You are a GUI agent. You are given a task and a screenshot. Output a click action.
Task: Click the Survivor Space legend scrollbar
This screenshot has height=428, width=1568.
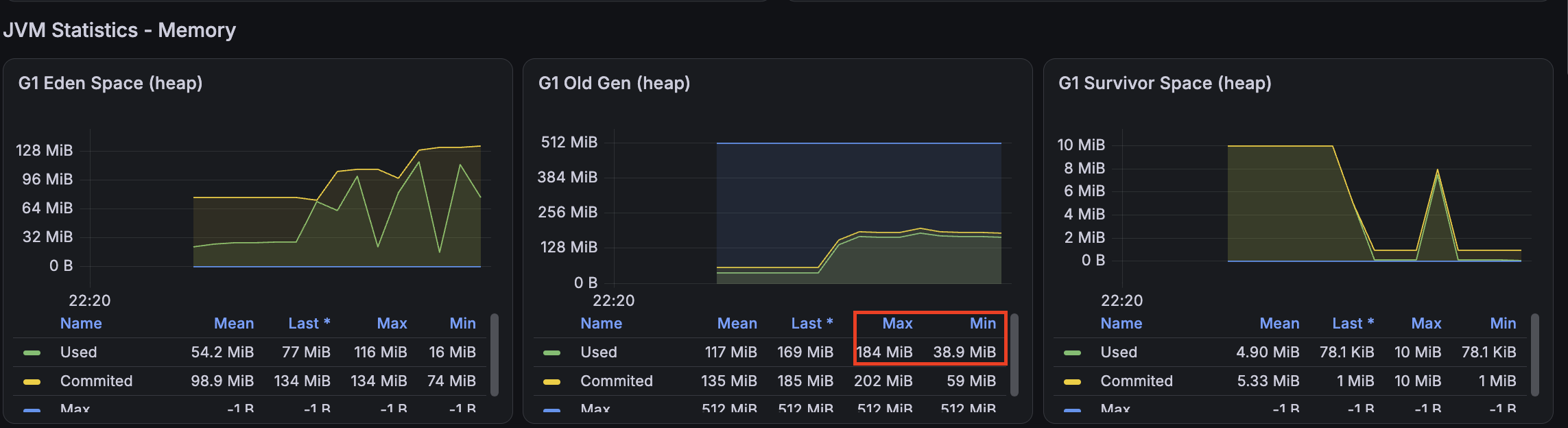[x=1535, y=355]
